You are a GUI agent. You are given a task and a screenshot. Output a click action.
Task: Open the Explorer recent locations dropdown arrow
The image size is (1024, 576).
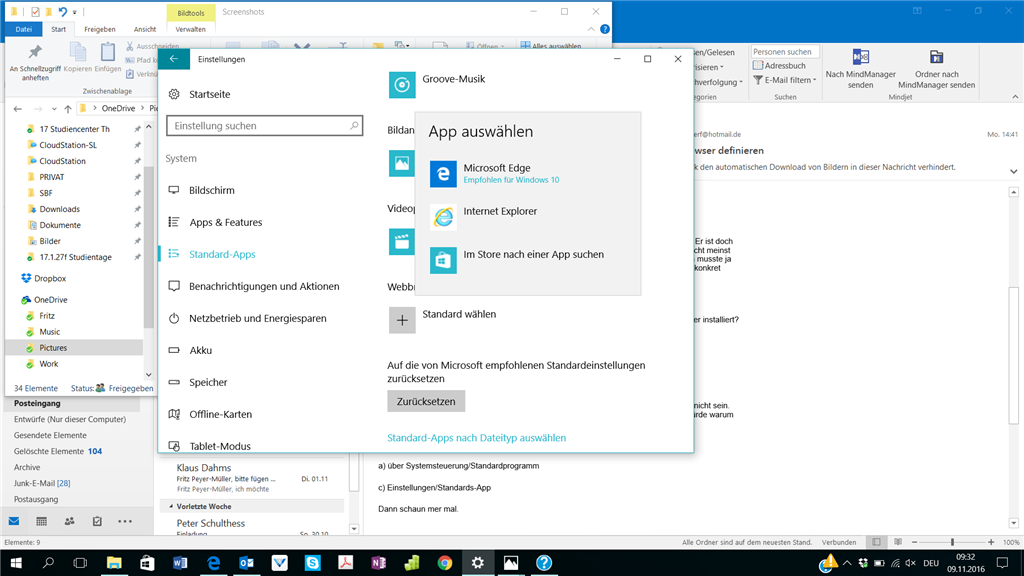coord(54,108)
